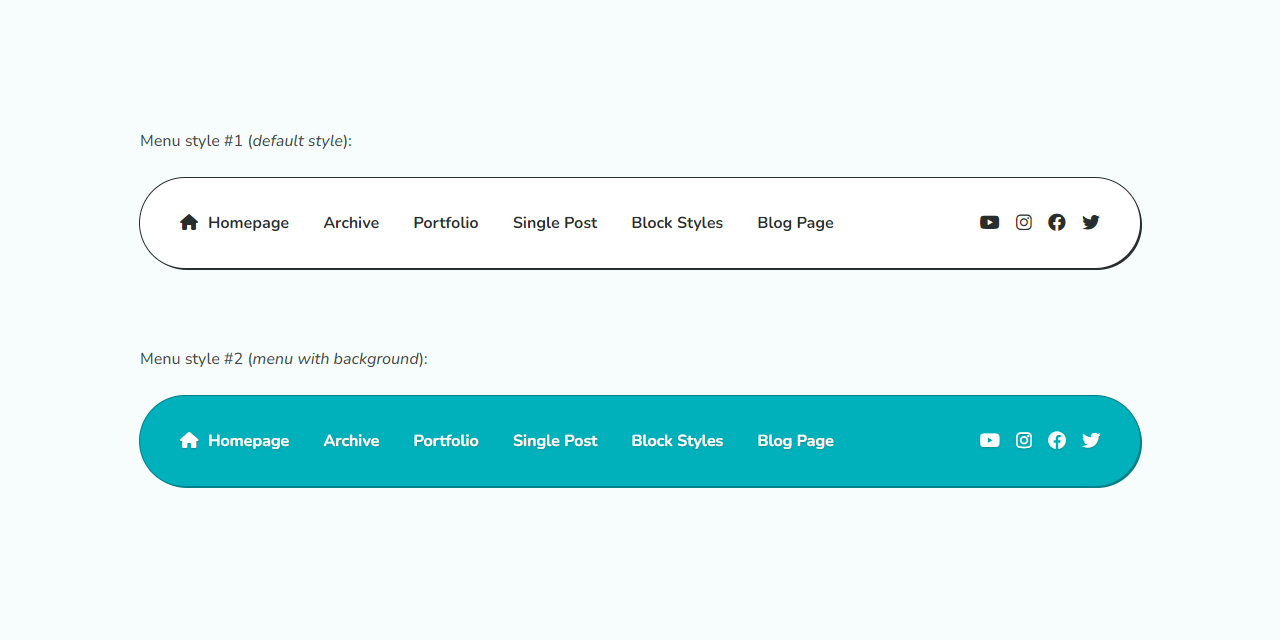
Task: Open YouTube icon in white menu
Action: [x=989, y=222]
